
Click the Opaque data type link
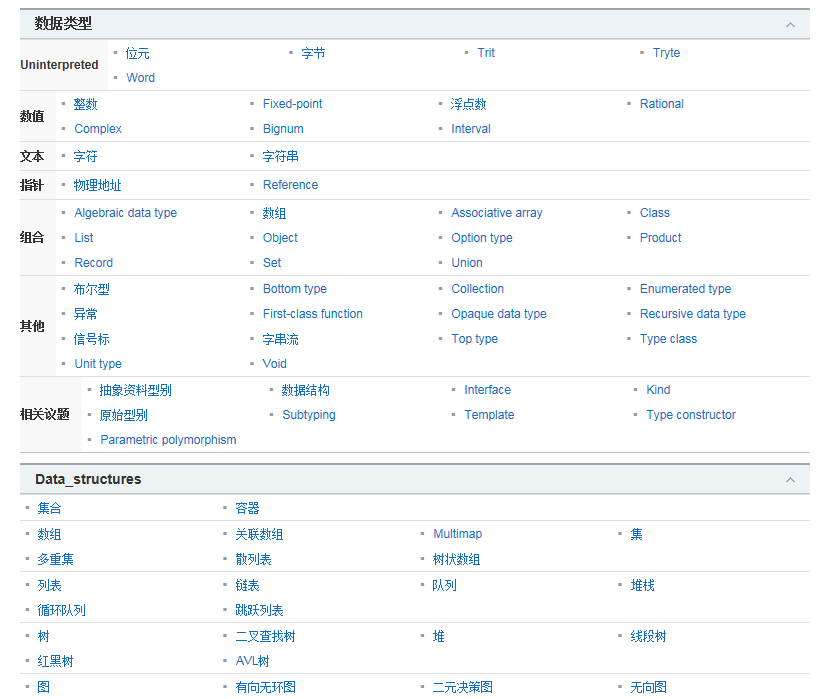499,314
